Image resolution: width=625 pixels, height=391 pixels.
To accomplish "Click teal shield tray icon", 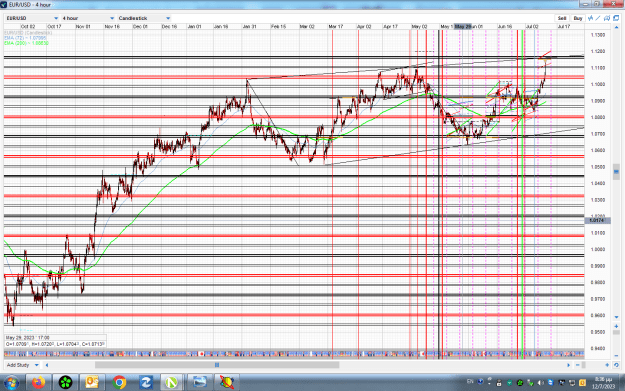I will click(509, 383).
